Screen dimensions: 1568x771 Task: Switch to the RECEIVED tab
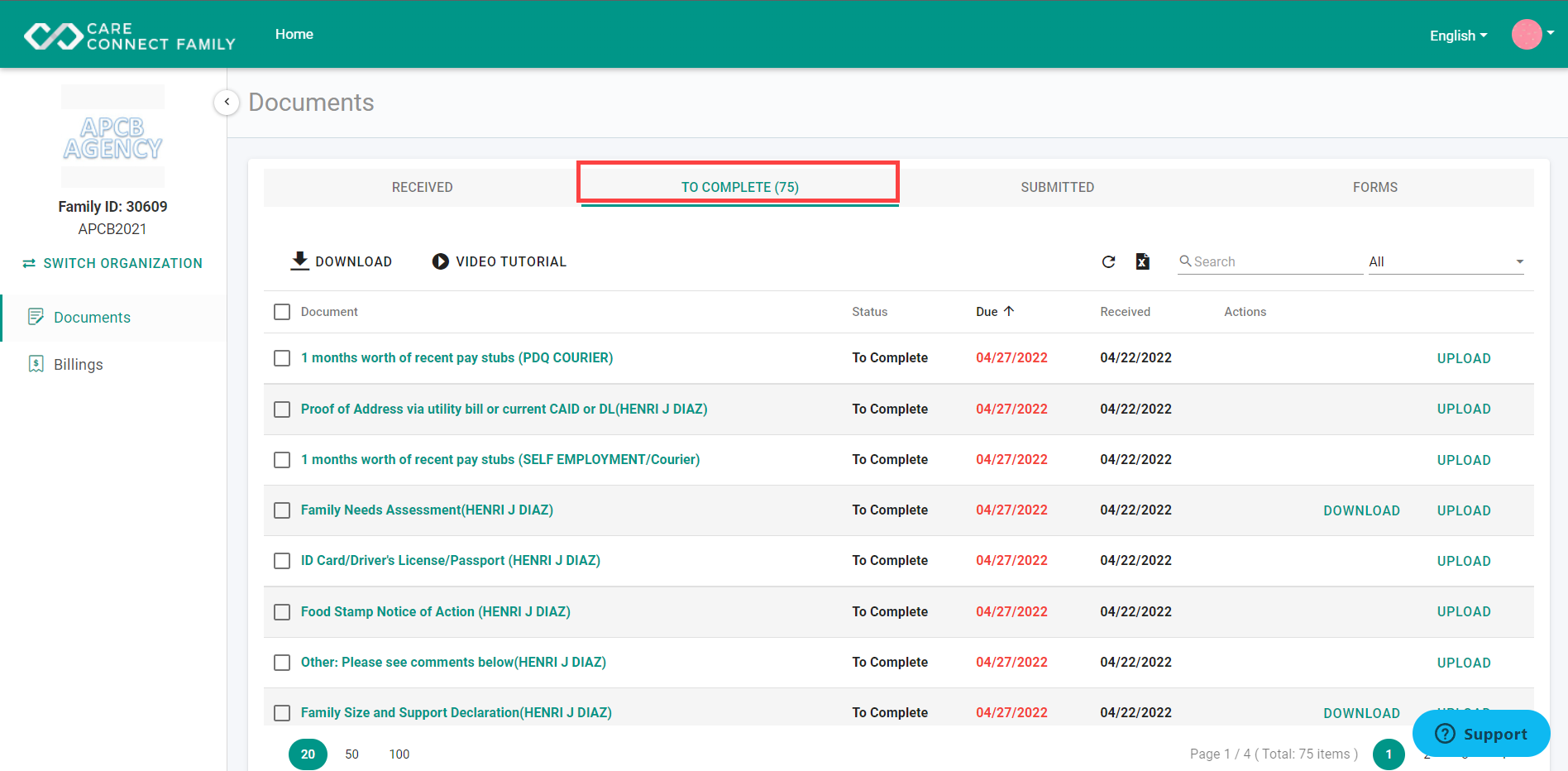coord(422,187)
